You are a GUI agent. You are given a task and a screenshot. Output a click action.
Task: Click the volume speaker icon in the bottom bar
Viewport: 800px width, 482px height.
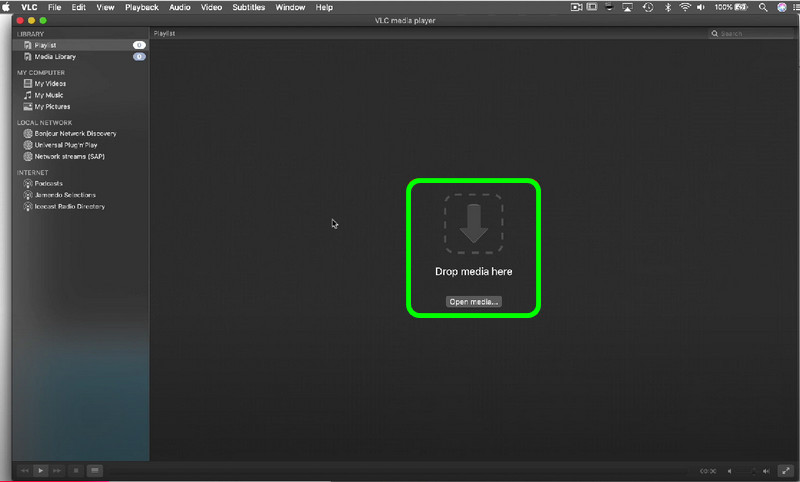coord(729,470)
